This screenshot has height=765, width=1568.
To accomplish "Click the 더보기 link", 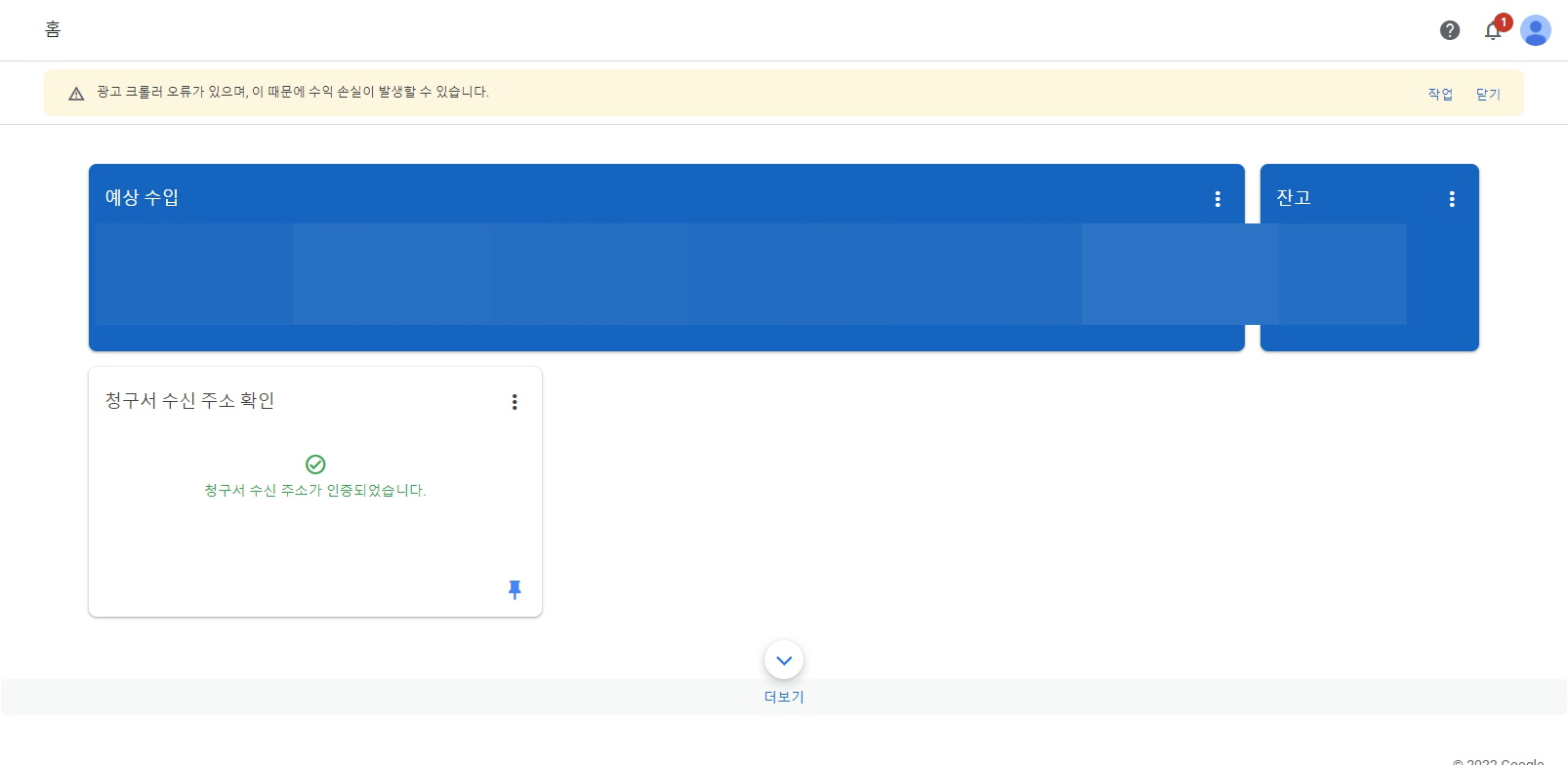I will [x=784, y=697].
